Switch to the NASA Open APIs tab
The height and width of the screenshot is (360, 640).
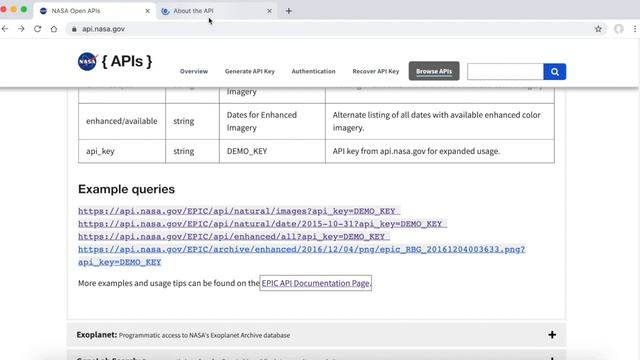point(94,11)
